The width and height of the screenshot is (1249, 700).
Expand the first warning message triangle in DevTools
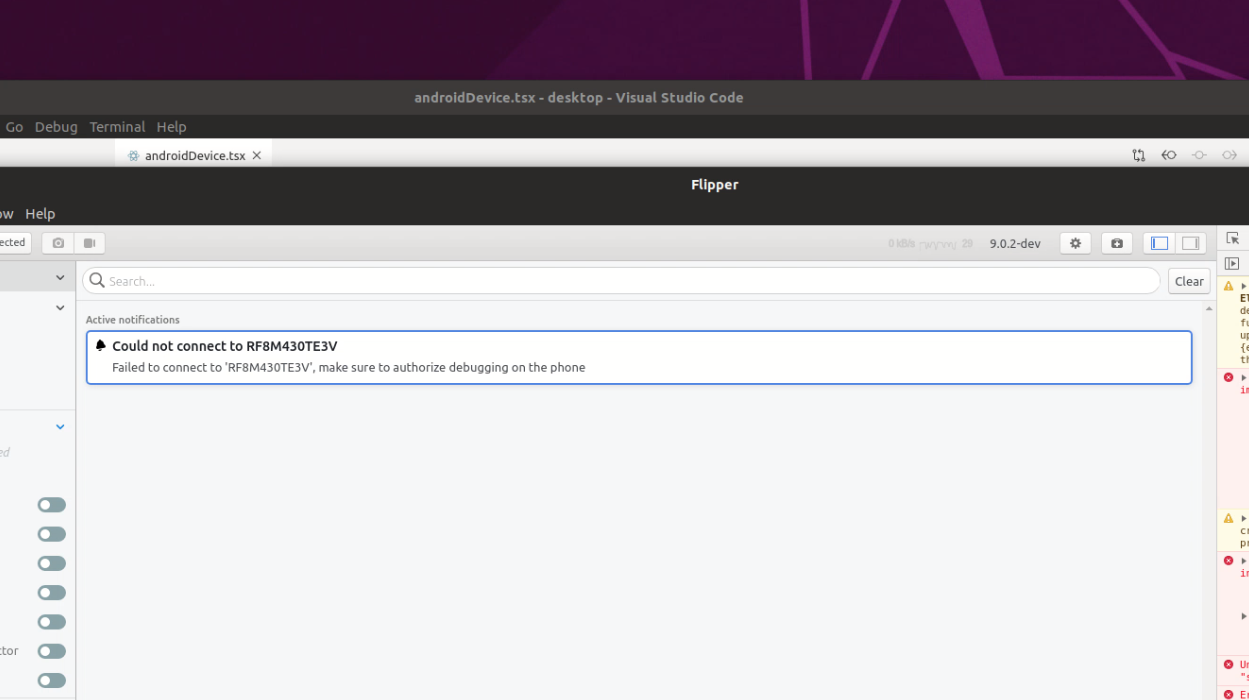(x=1244, y=286)
